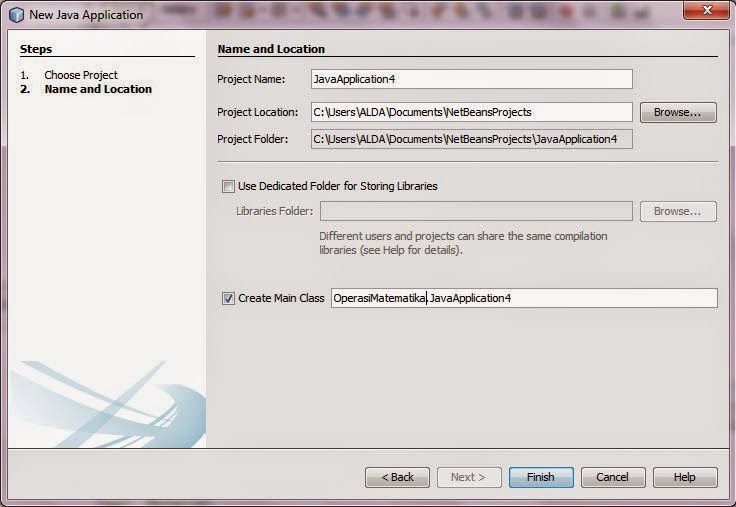Select the Project Folder path field
The image size is (736, 507).
[472, 139]
